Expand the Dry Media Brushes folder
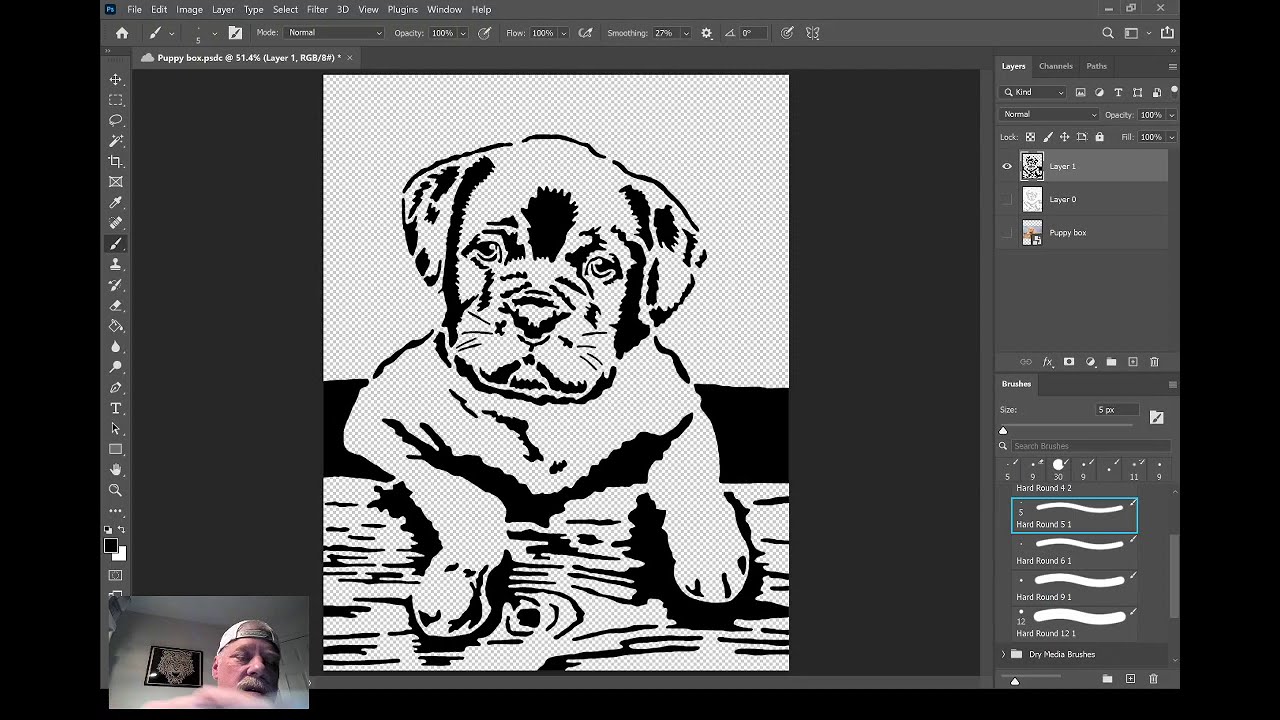 (1003, 654)
